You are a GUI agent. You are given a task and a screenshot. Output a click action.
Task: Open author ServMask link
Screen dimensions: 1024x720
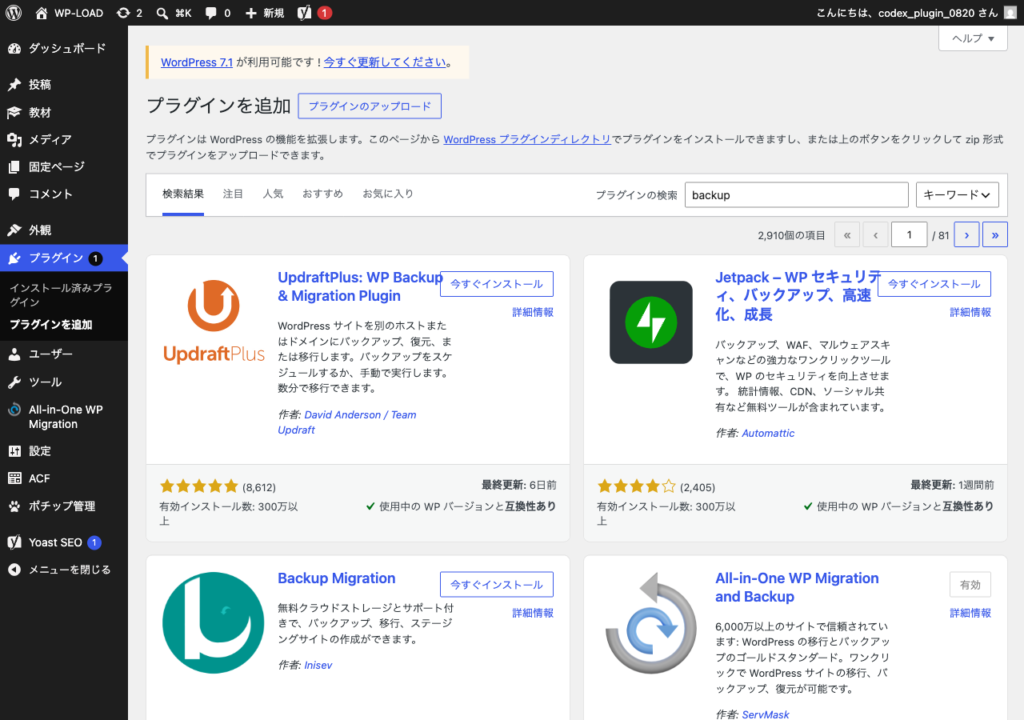coord(765,714)
